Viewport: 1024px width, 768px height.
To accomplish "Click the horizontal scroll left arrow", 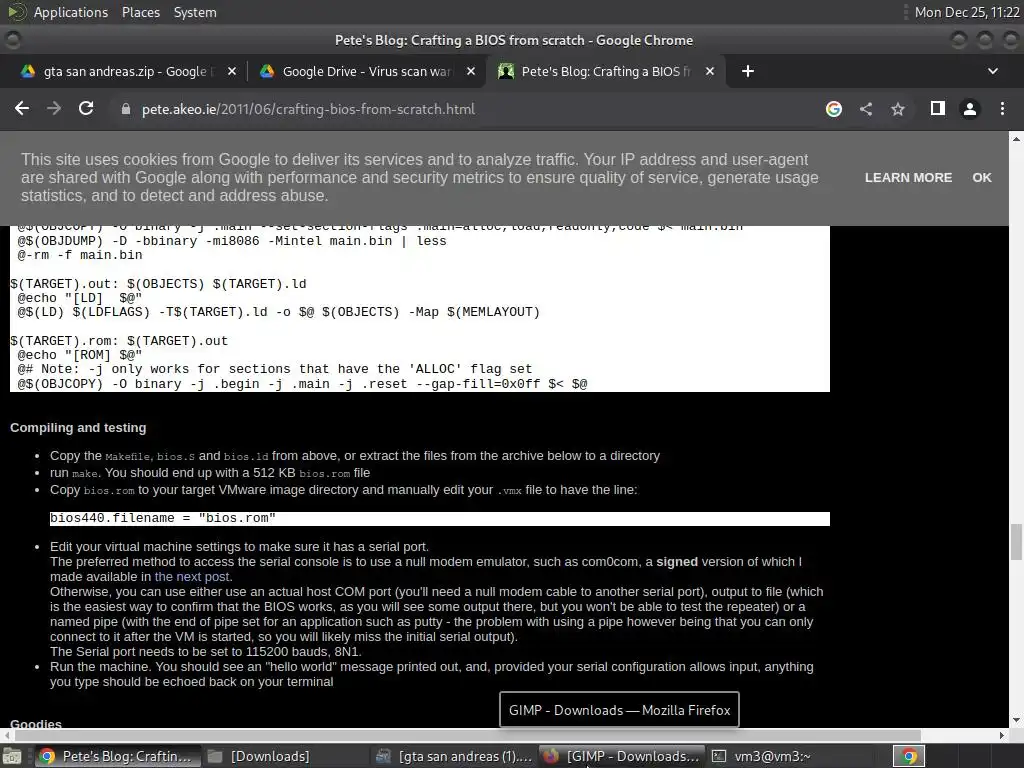I will click(5, 735).
